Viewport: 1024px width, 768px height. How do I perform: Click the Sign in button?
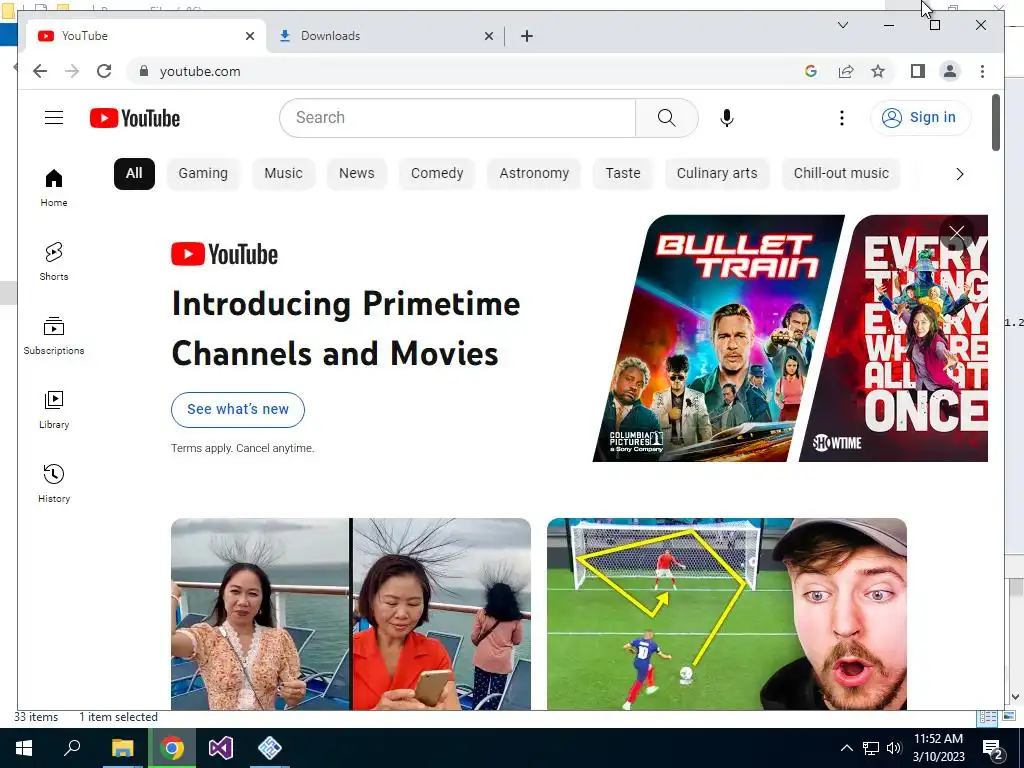[920, 118]
